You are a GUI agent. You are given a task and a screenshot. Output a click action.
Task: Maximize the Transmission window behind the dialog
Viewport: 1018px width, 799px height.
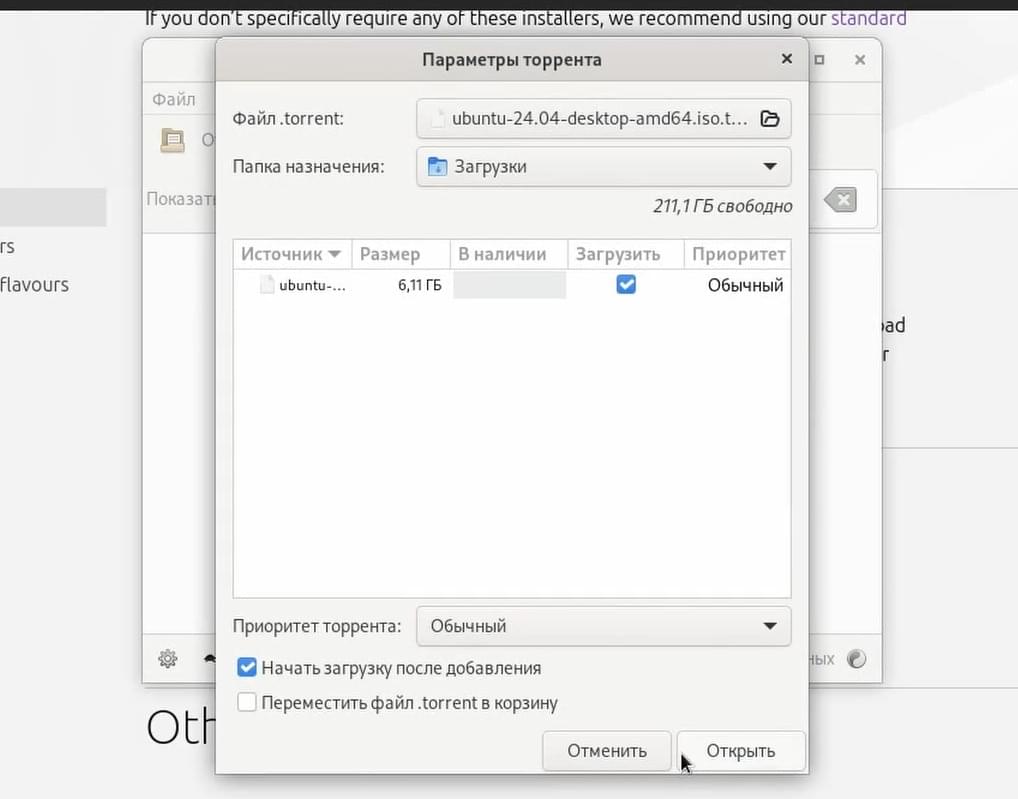(x=819, y=60)
